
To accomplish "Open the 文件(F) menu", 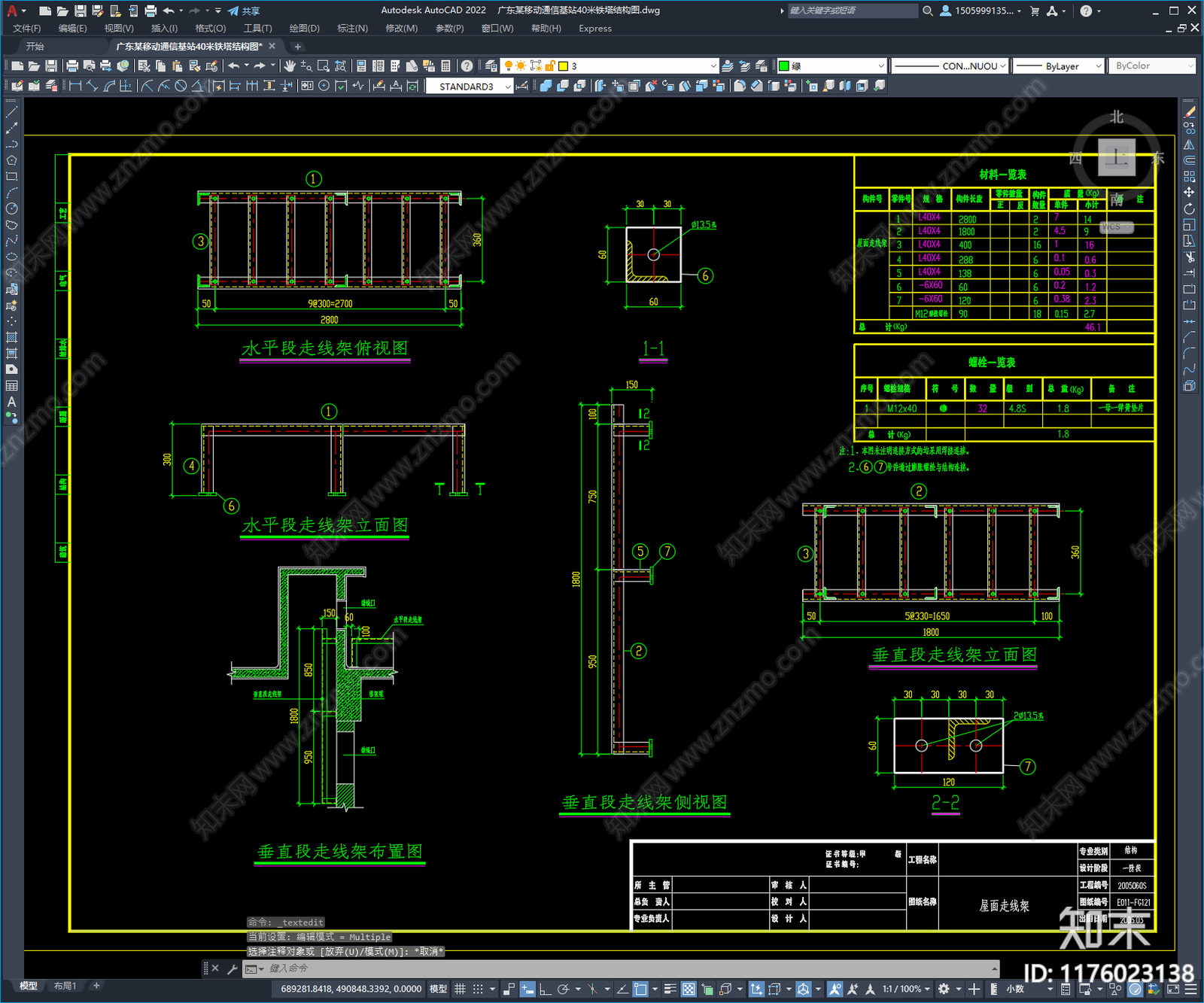I will pos(26,29).
